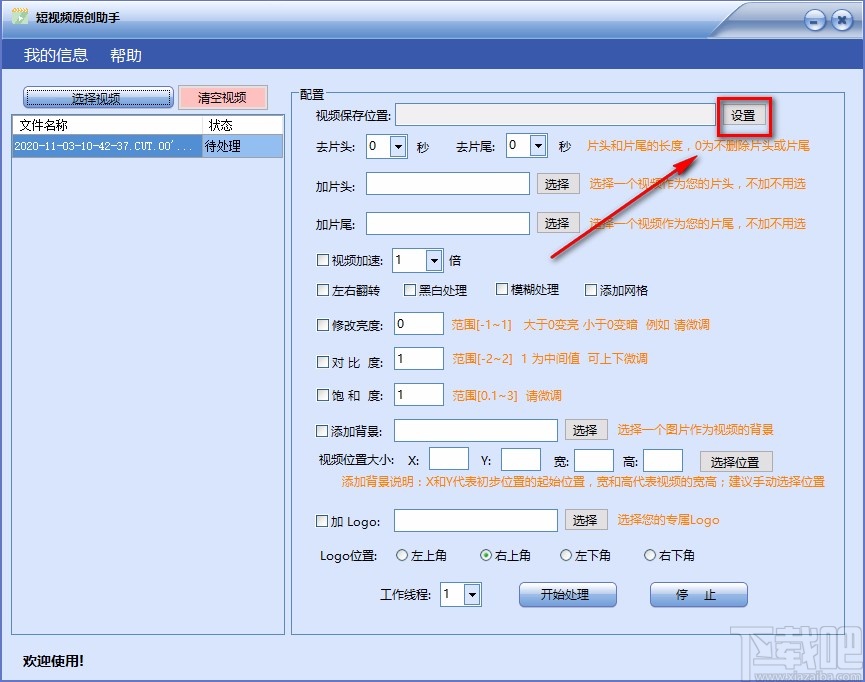The image size is (865, 682).
Task: Click the 停止 button
Action: [698, 594]
